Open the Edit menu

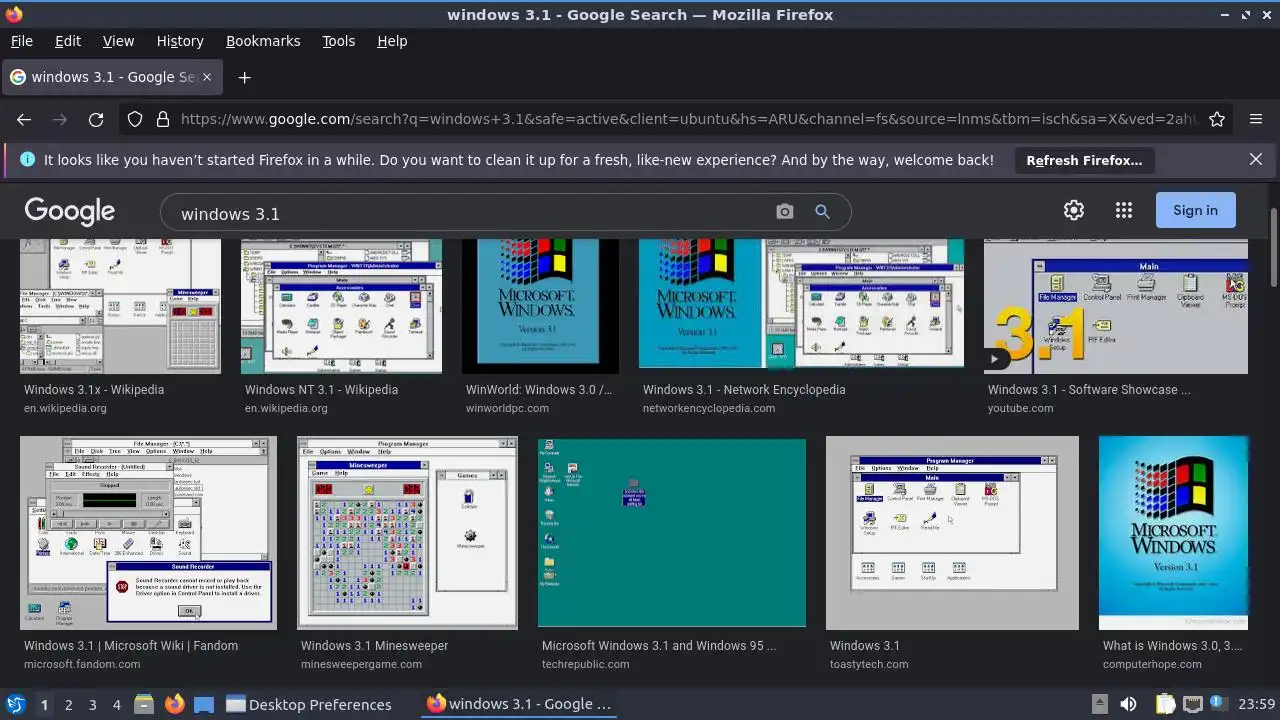(68, 41)
